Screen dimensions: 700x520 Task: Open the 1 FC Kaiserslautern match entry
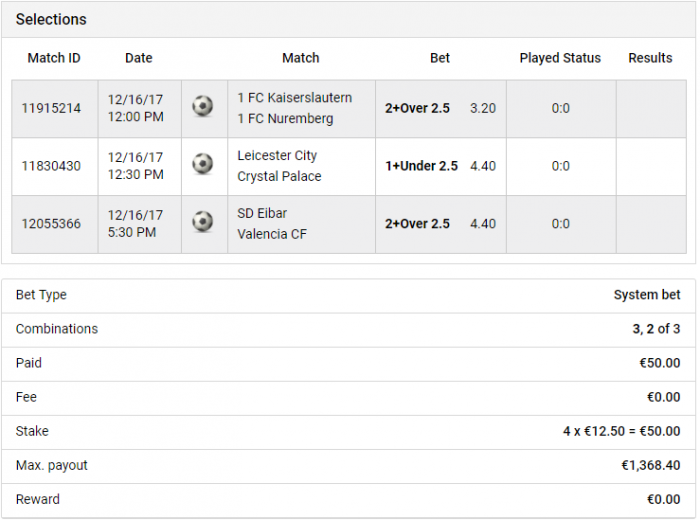coord(295,108)
